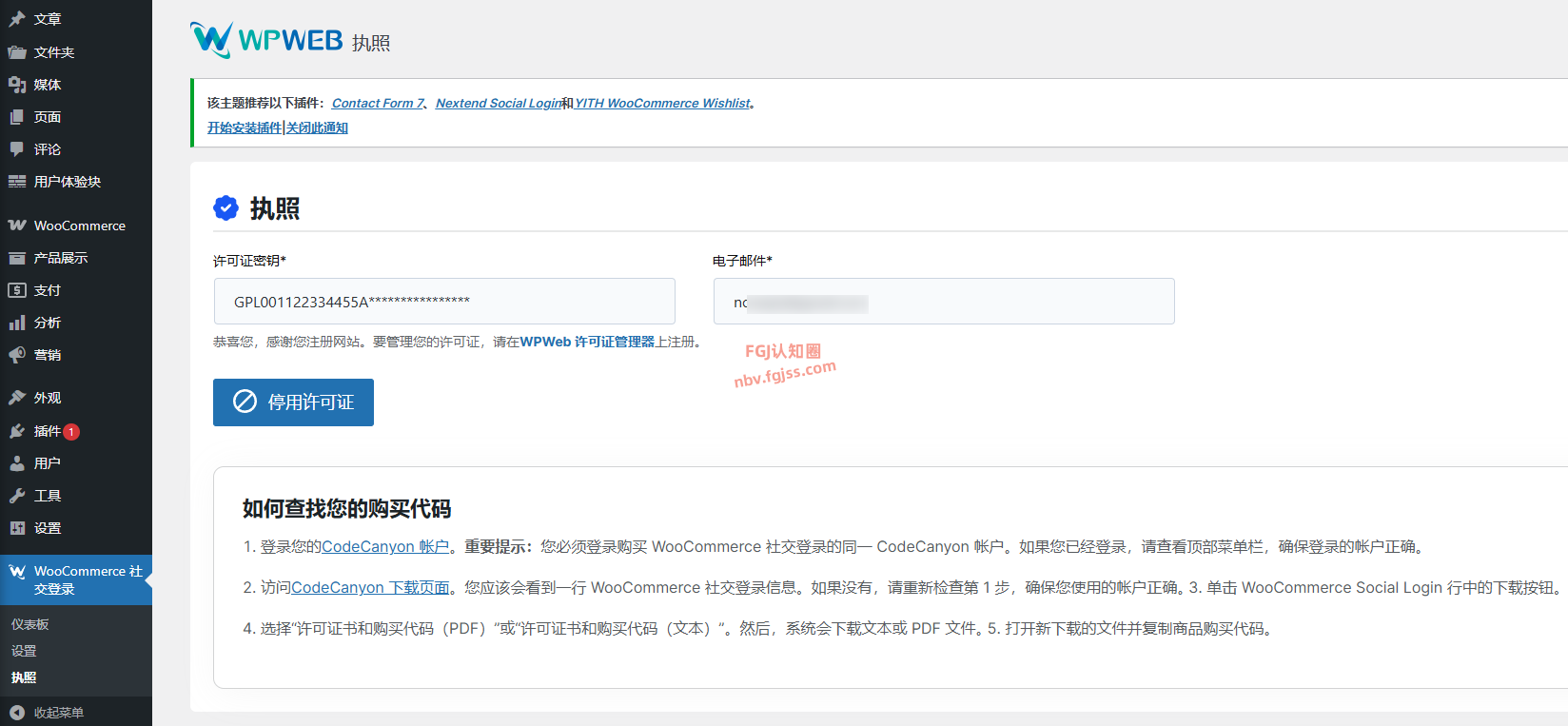Follow the Nextend Social Login link

(x=498, y=103)
